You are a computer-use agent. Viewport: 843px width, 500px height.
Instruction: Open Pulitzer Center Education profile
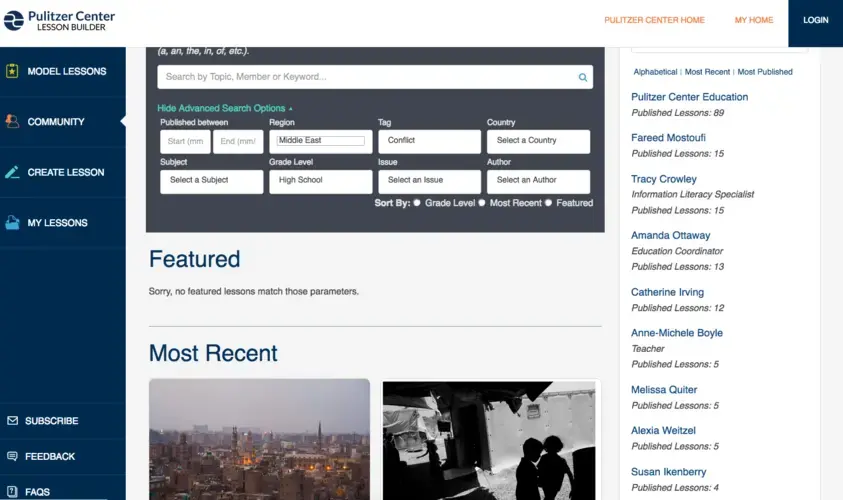point(689,97)
